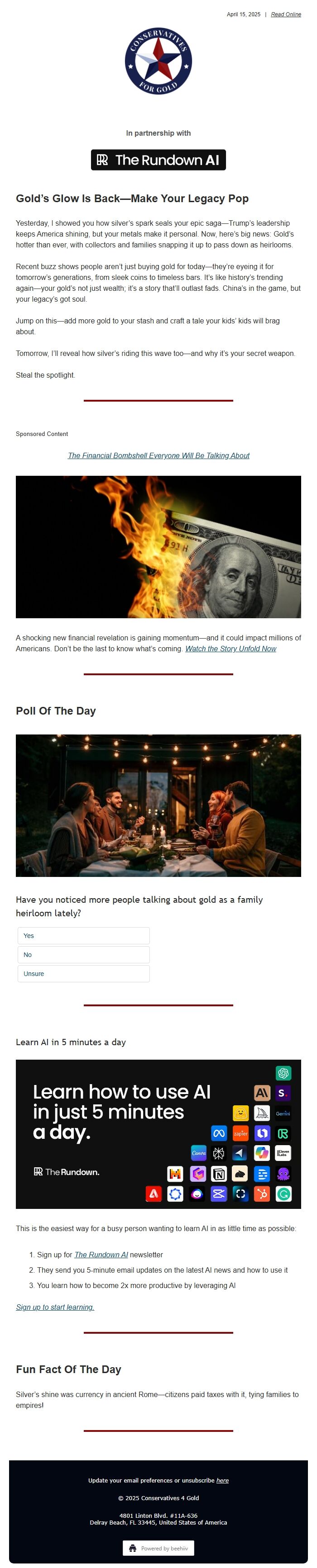The width and height of the screenshot is (317, 1568).
Task: Click the HubSpot icon
Action: [262, 1194]
